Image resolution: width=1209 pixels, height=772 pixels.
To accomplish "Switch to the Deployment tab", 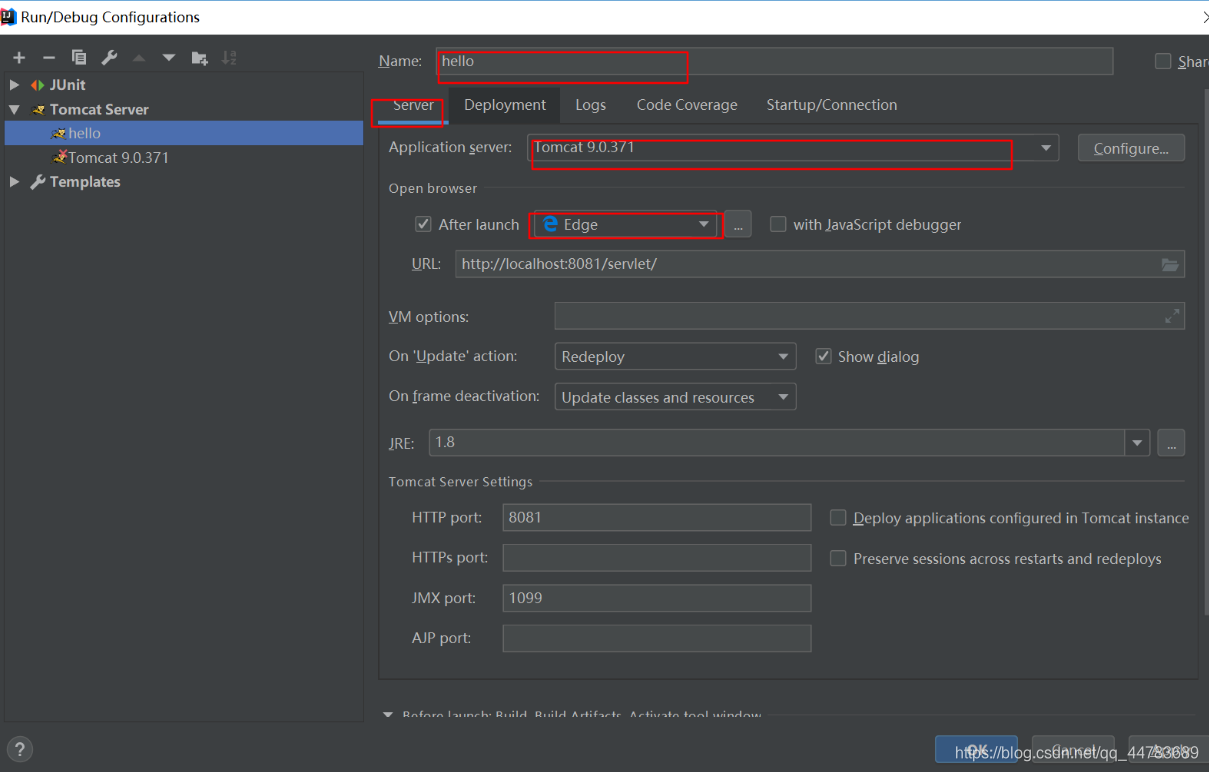I will [505, 105].
